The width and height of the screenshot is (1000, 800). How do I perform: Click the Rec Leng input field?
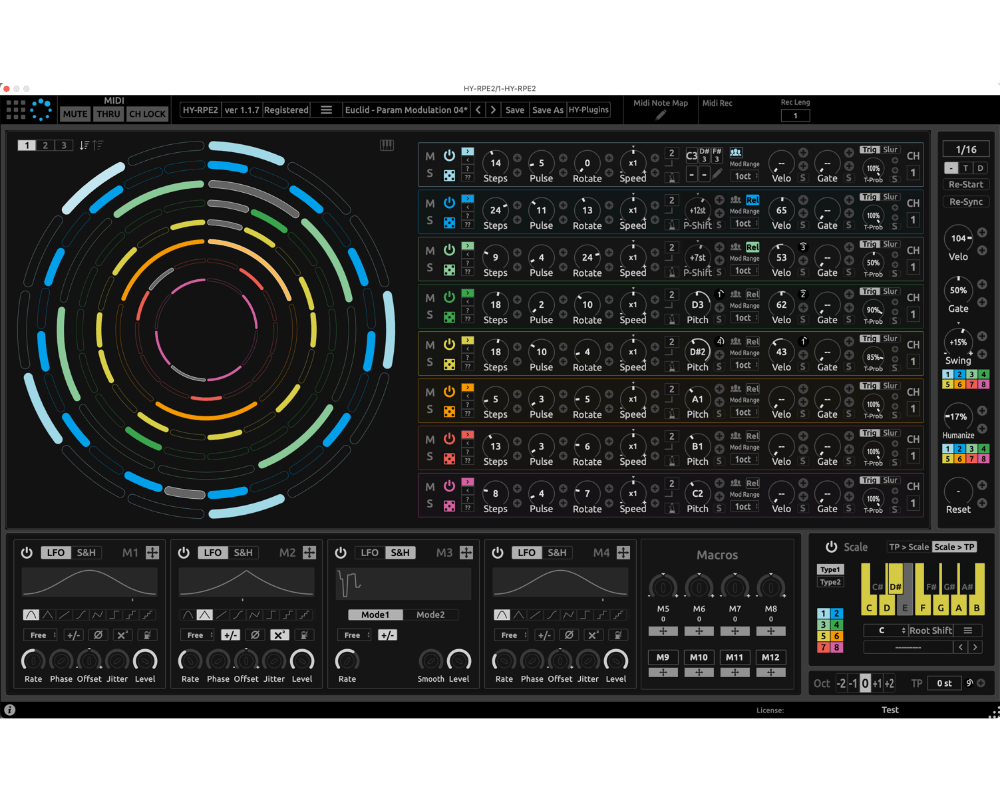(x=795, y=116)
